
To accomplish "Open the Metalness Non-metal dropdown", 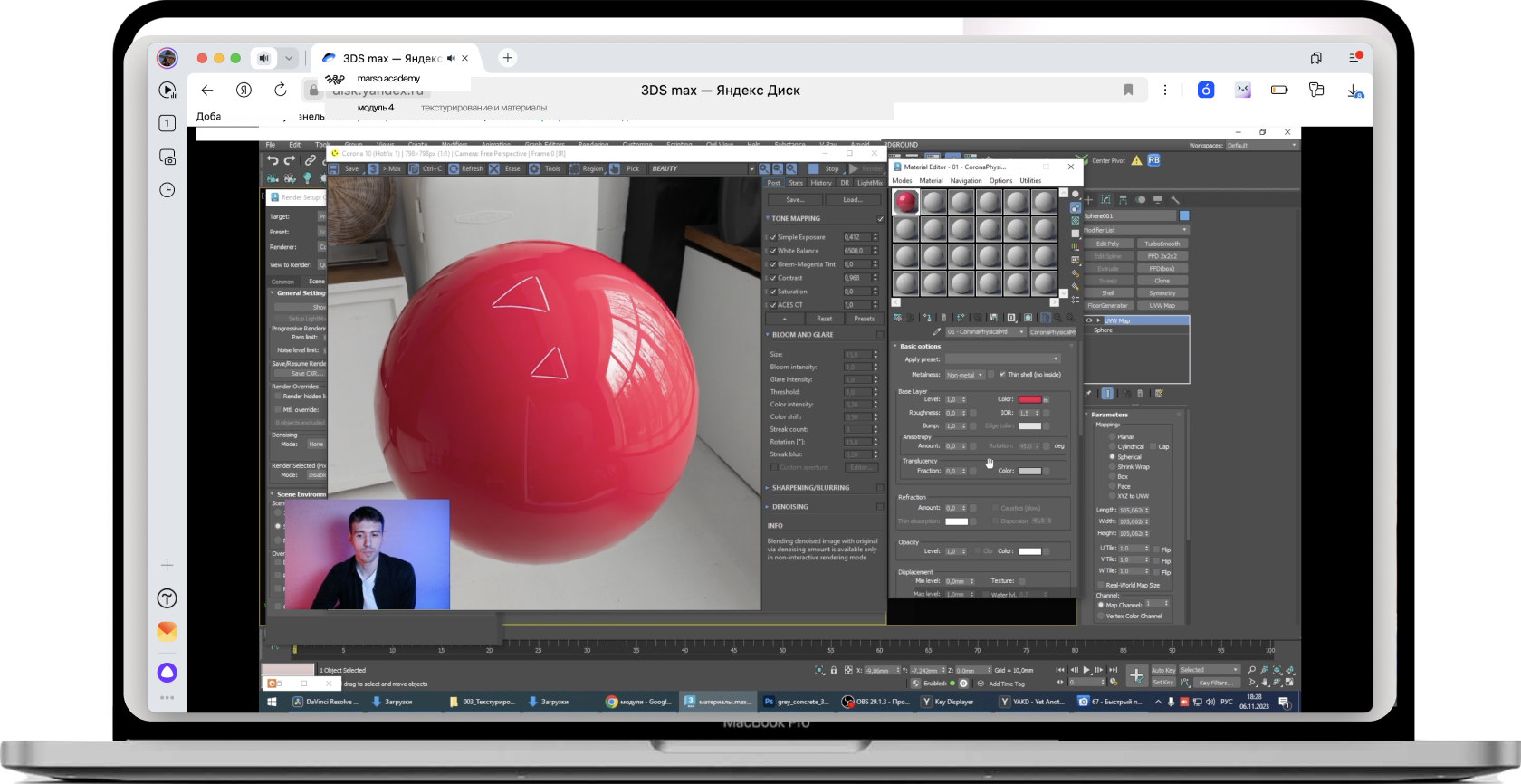I will click(x=964, y=375).
